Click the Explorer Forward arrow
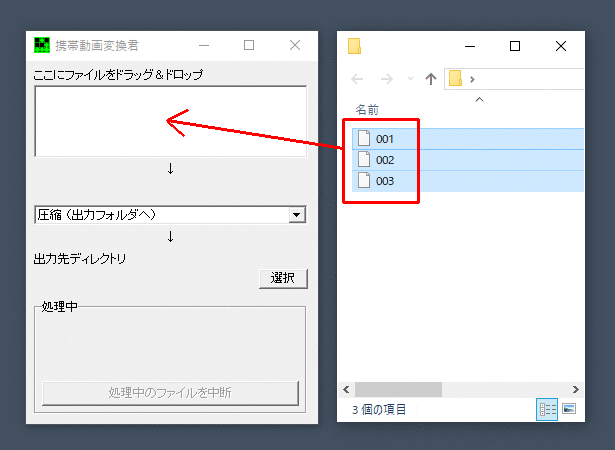Viewport: 615px width, 450px height. pyautogui.click(x=386, y=78)
